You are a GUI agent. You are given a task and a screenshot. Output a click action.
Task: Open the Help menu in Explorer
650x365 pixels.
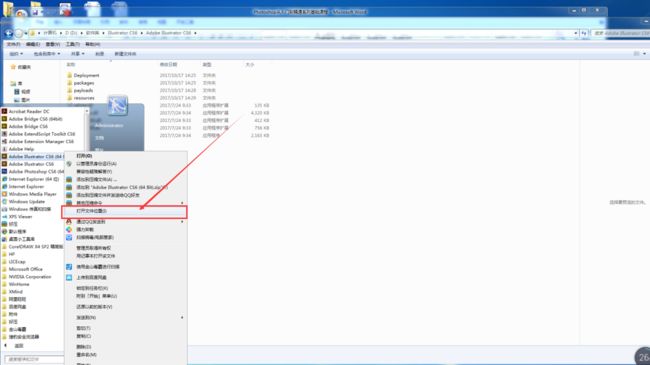tap(92, 44)
